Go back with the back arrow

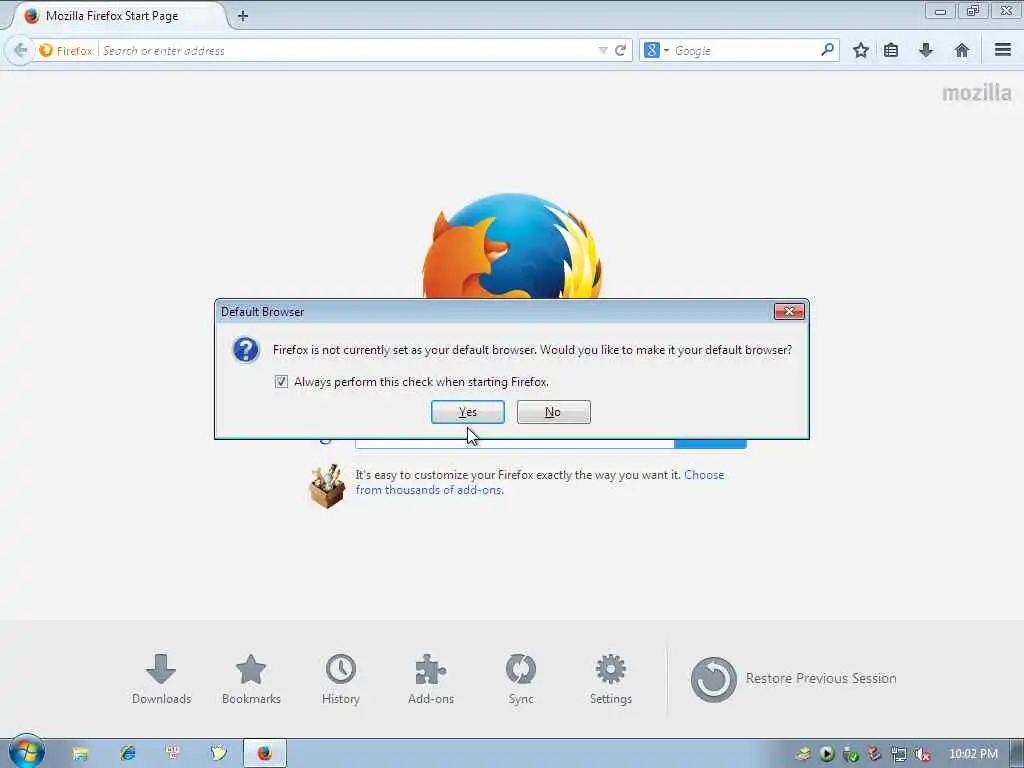click(x=20, y=50)
